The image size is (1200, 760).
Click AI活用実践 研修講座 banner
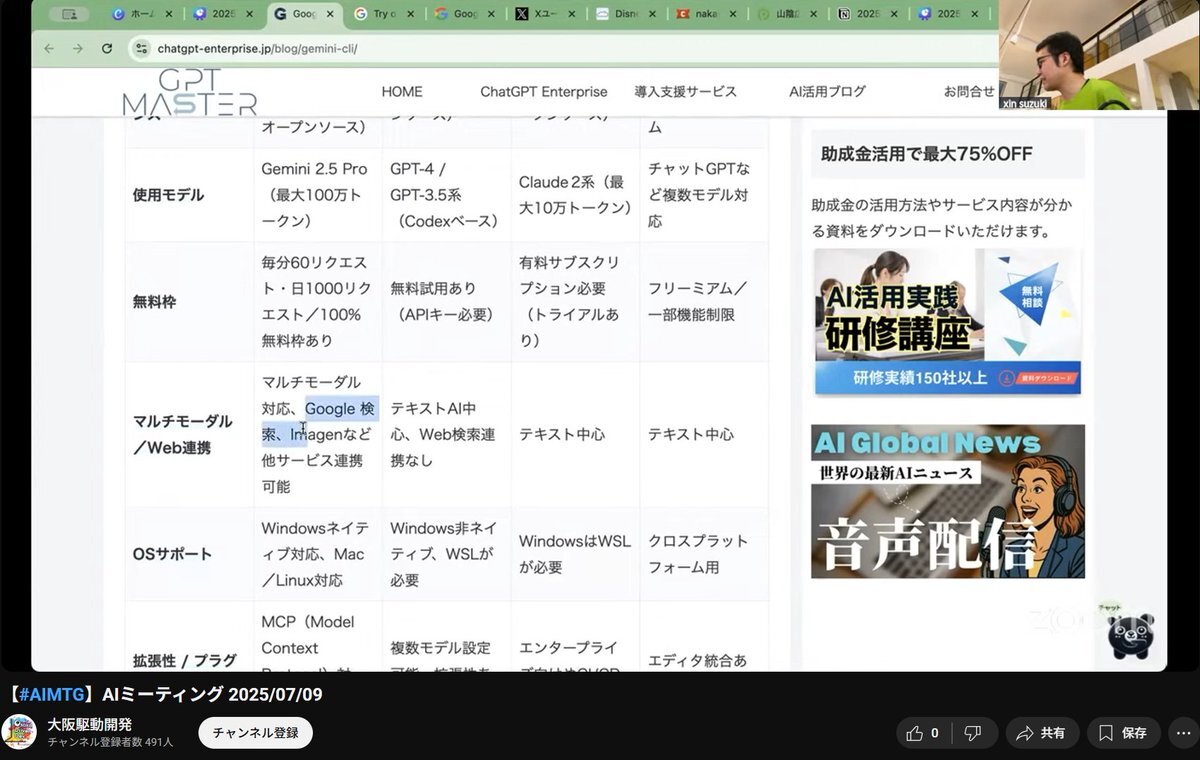click(946, 322)
